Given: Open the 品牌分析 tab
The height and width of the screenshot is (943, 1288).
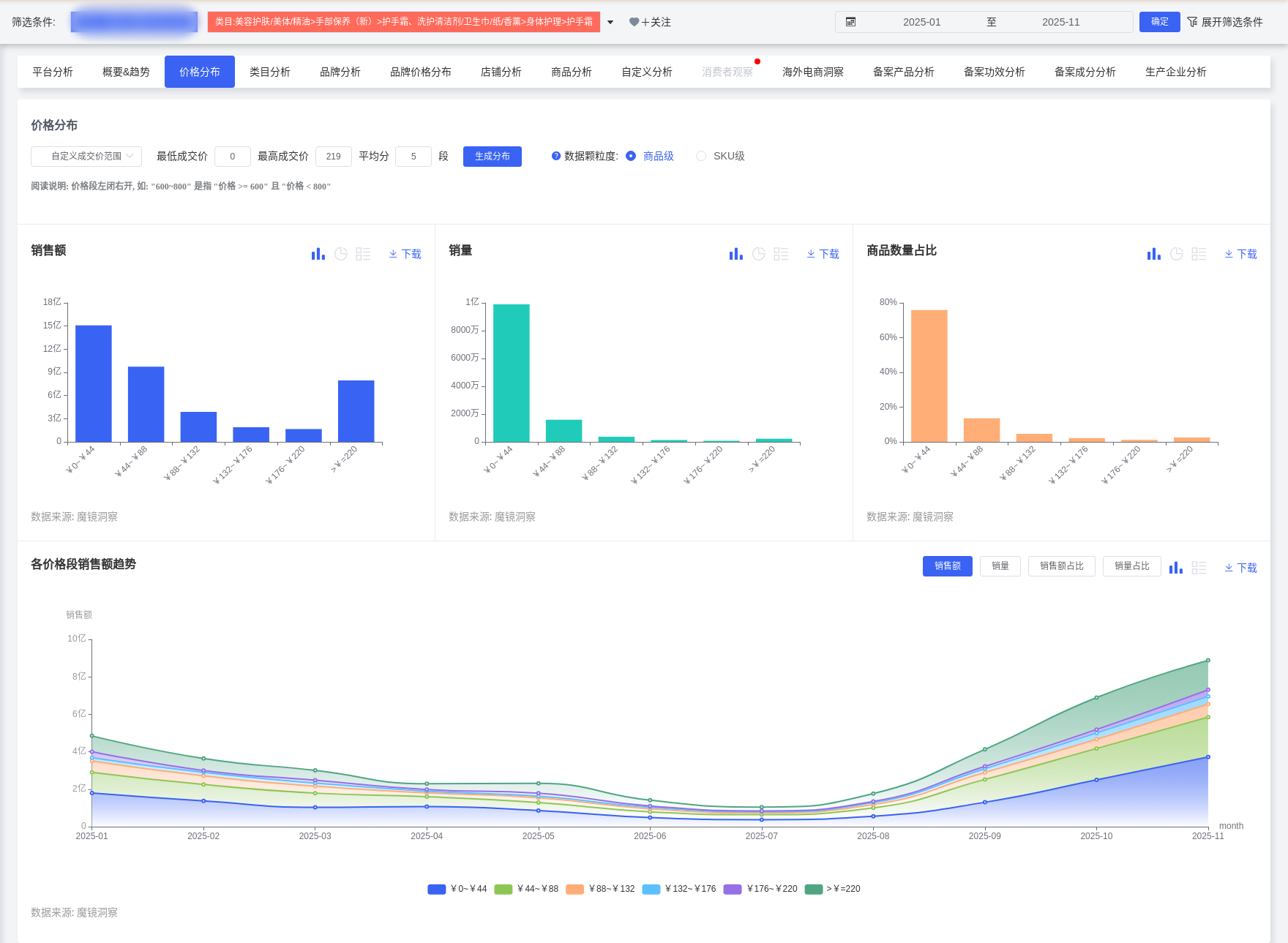Looking at the screenshot, I should coord(340,72).
